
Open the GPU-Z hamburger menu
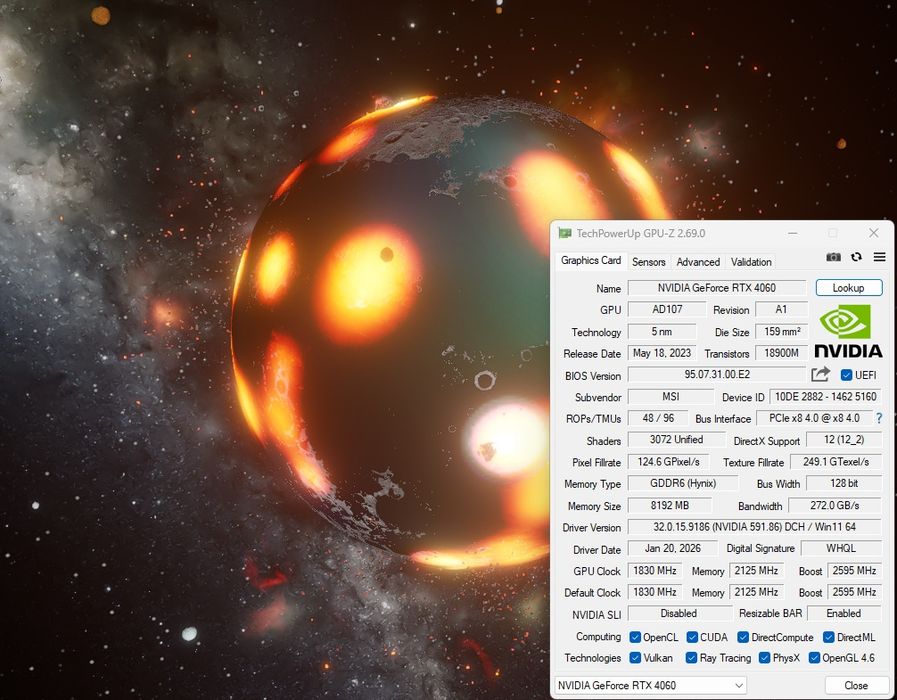(879, 257)
